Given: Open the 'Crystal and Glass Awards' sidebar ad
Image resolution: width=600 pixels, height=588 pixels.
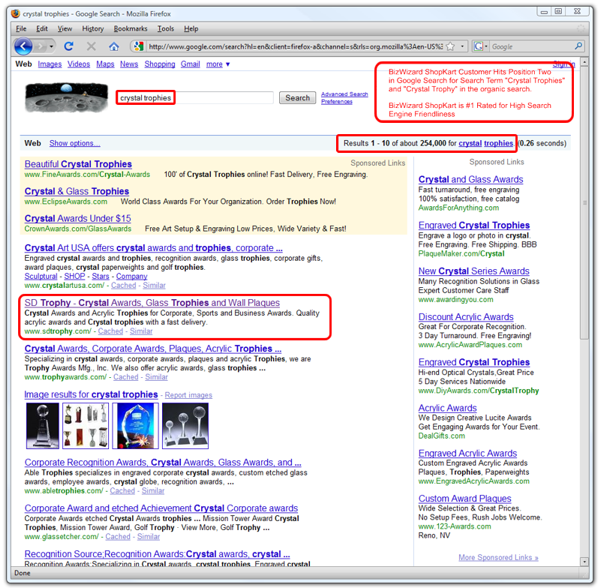Looking at the screenshot, I should pyautogui.click(x=471, y=179).
